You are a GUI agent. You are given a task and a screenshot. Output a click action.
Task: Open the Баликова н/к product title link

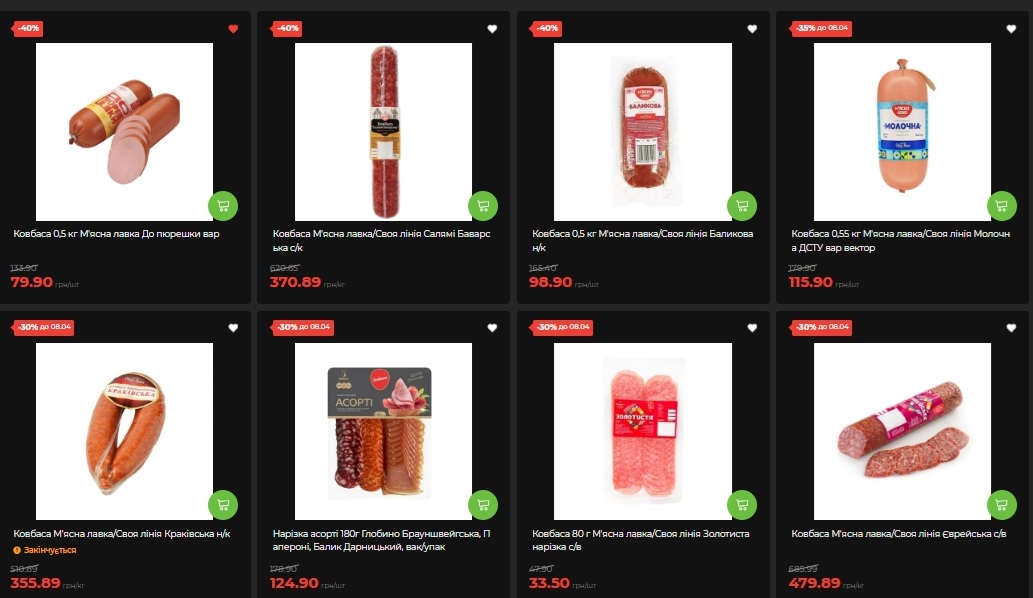642,240
